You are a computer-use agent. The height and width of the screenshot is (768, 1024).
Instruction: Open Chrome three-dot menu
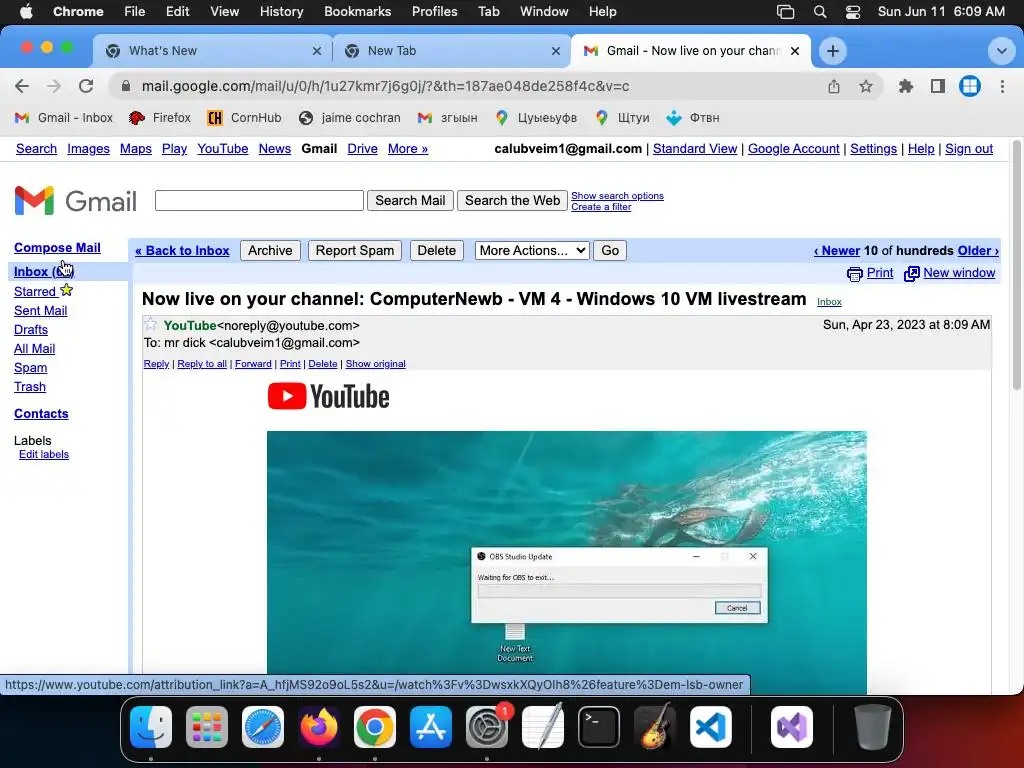(x=1002, y=86)
